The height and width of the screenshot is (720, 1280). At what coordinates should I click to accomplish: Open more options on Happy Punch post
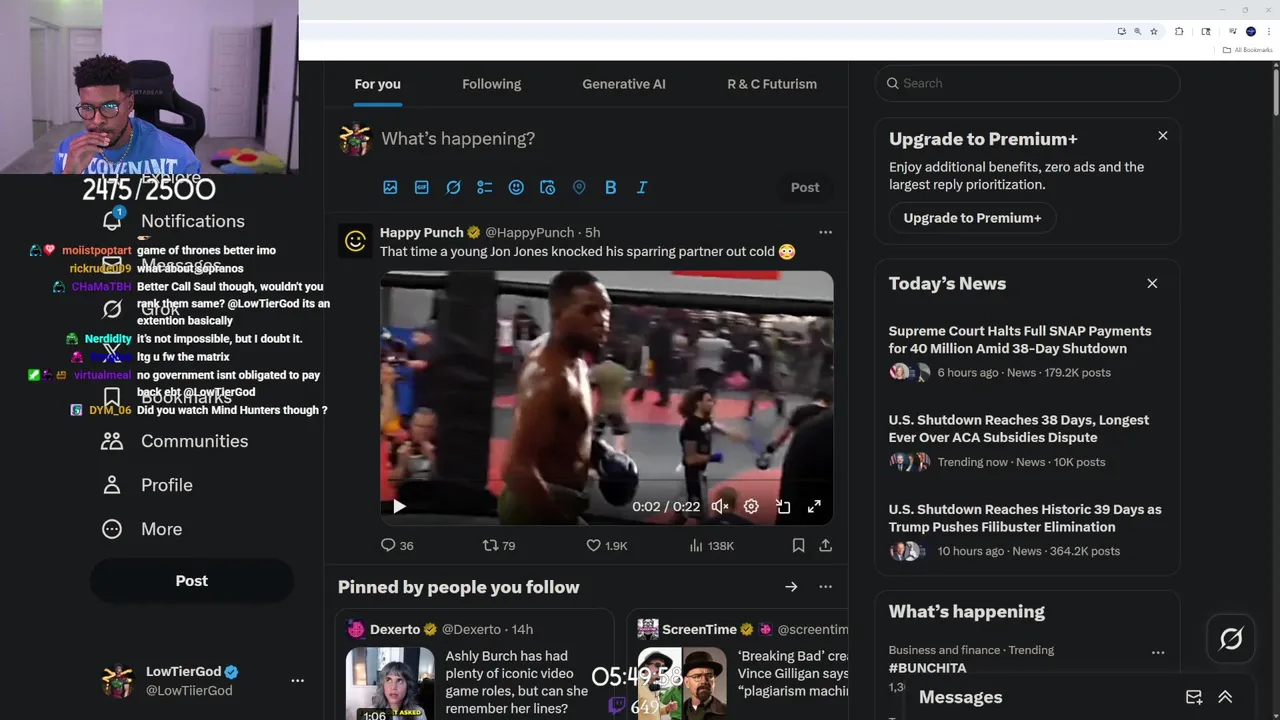click(x=825, y=232)
